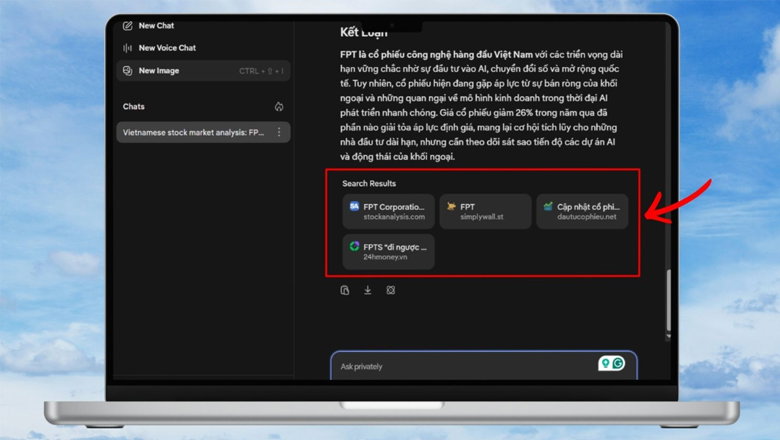The width and height of the screenshot is (780, 440).
Task: Open the three-dot menu for the stock analysis chat
Action: point(279,132)
